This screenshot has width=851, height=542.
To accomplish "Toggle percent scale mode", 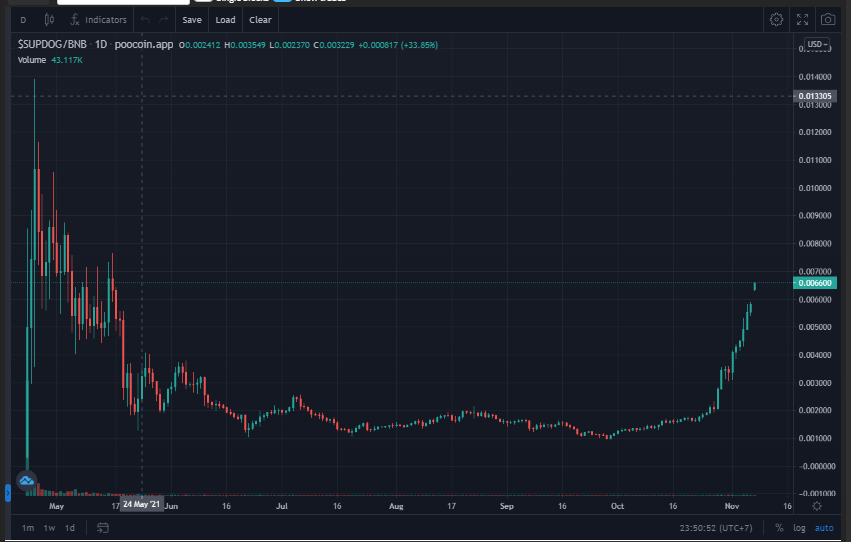I will [779, 528].
